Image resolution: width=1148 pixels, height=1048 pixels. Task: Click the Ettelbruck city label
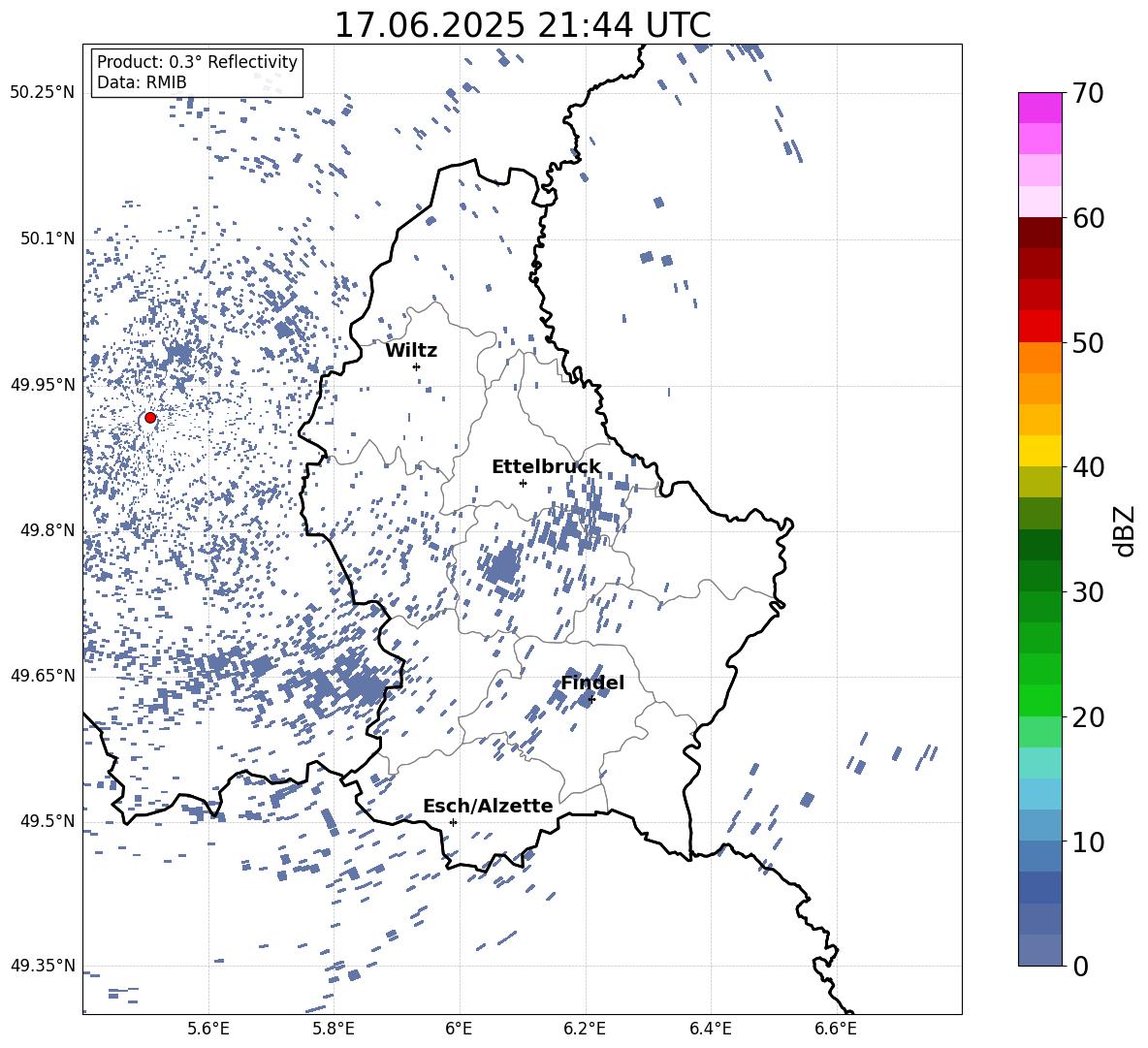[546, 467]
